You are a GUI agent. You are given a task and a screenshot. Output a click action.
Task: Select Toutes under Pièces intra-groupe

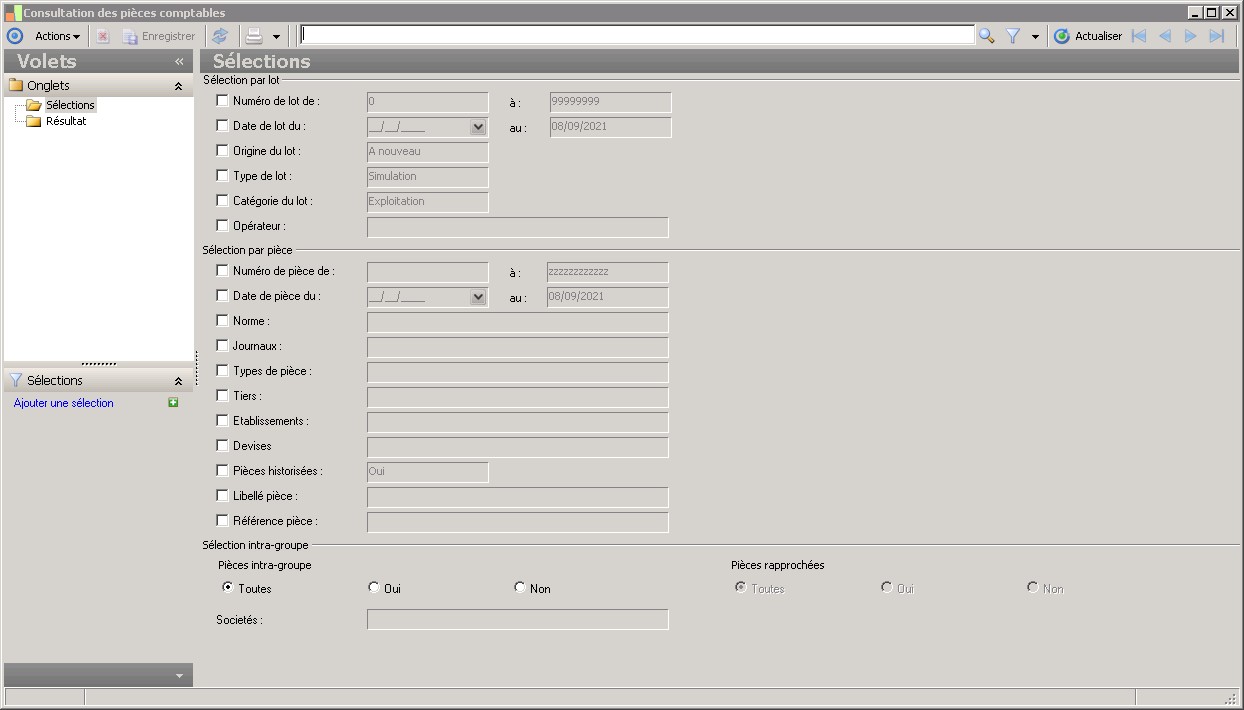pos(227,587)
